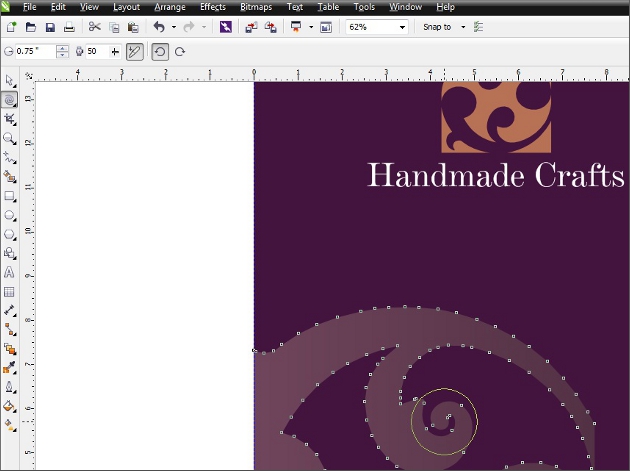
Task: Open the Edit menu
Action: [x=58, y=7]
